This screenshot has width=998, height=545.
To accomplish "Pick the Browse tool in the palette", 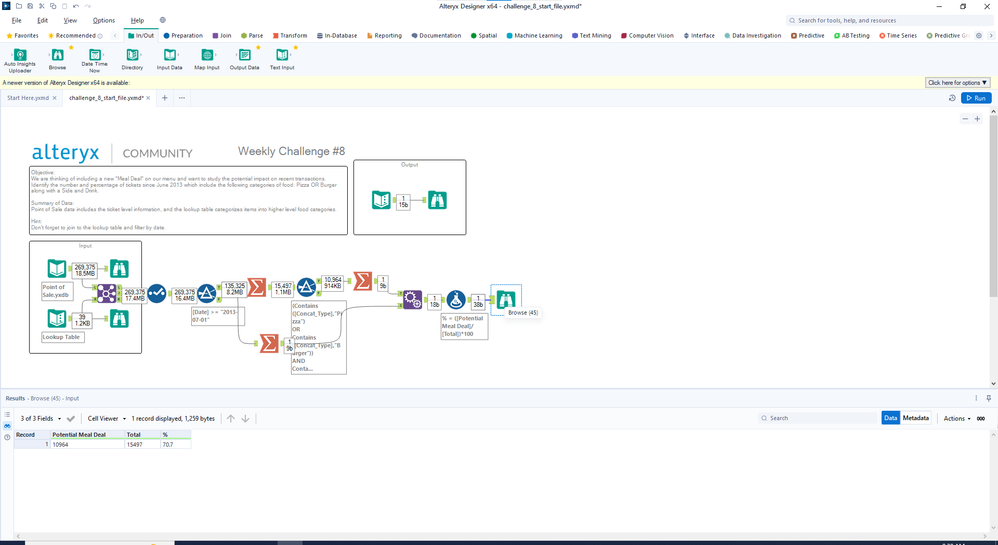I will pos(57,59).
